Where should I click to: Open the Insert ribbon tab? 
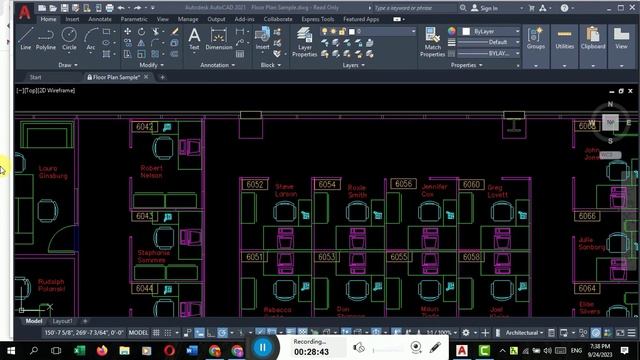72,19
